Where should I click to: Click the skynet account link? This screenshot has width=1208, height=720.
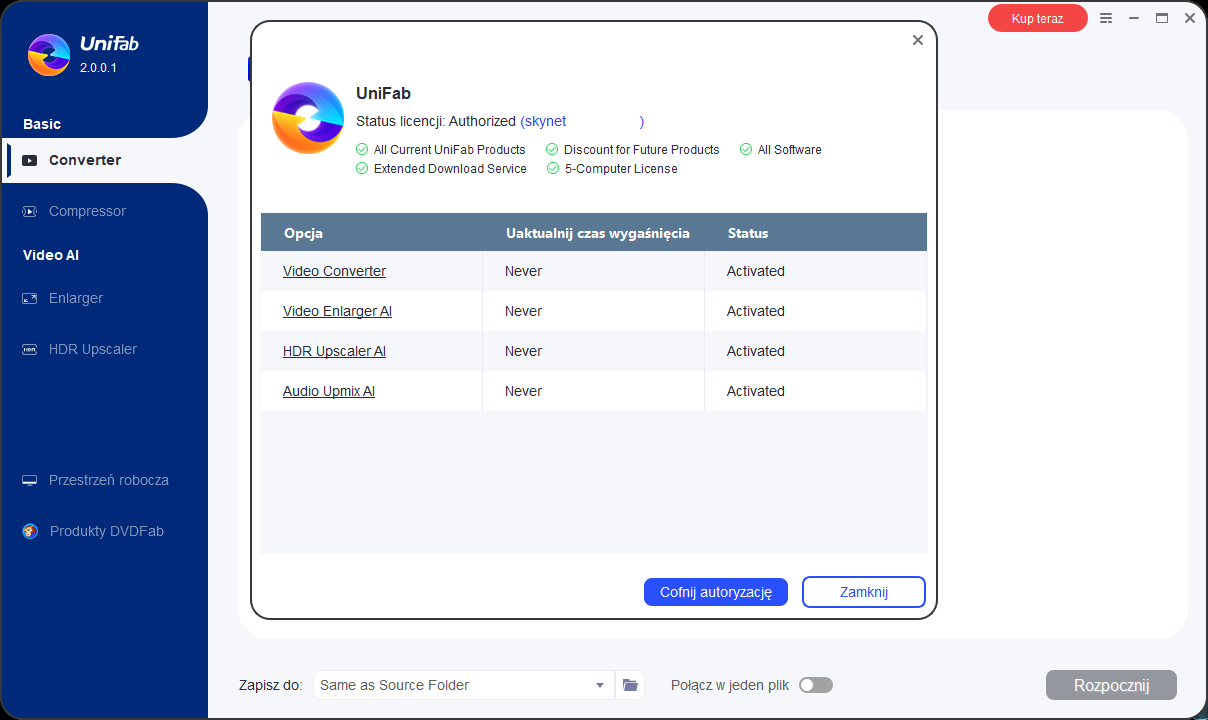[582, 121]
